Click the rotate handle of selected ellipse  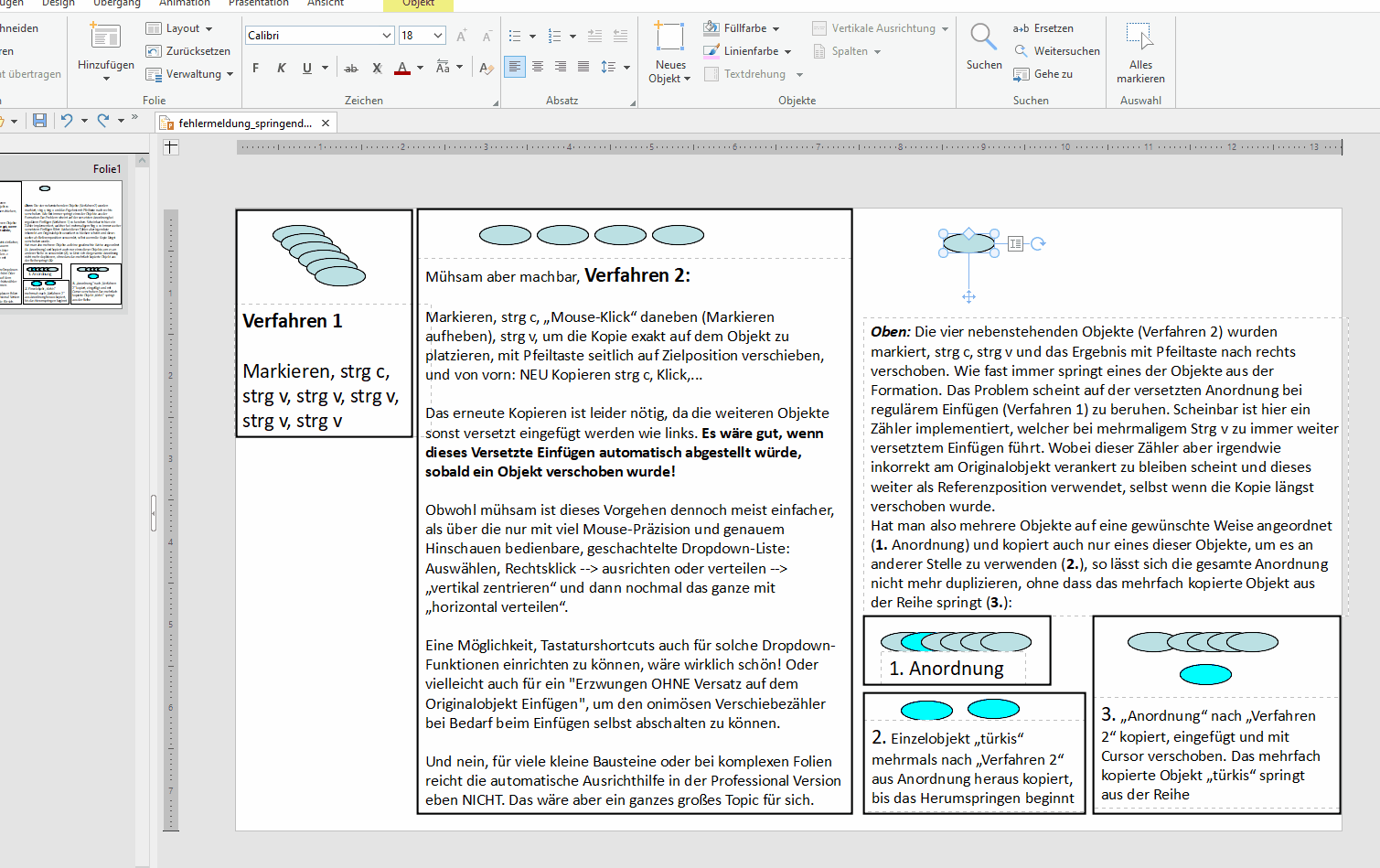(1038, 243)
